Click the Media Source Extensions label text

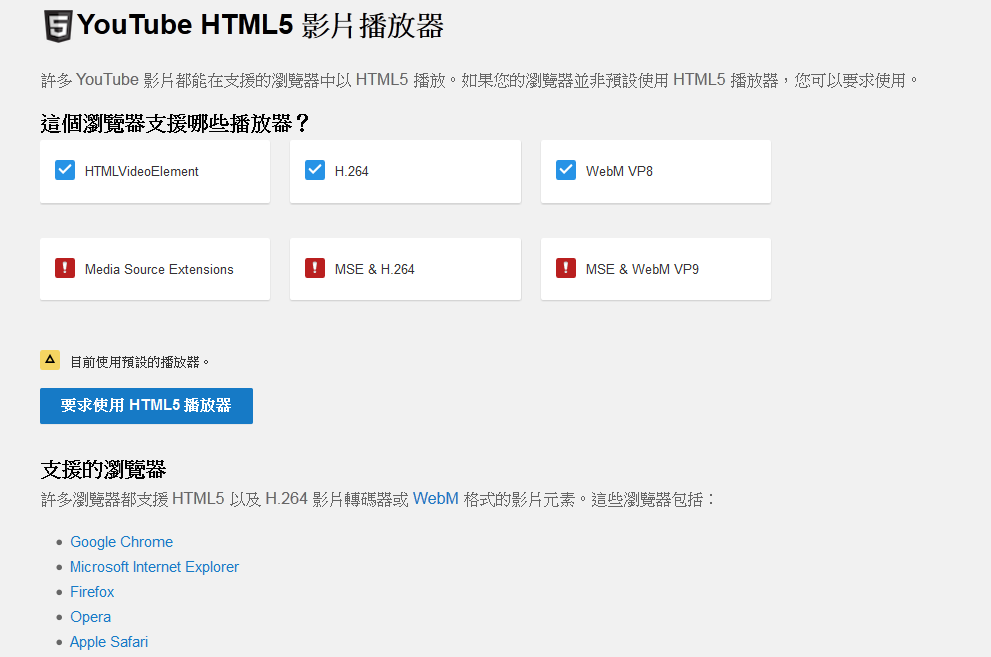(159, 269)
